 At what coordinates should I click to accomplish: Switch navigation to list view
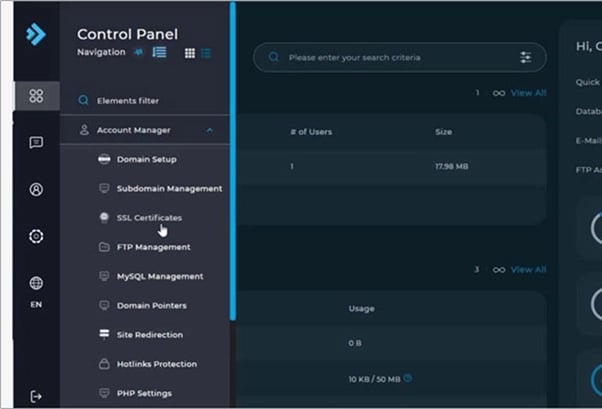pyautogui.click(x=206, y=53)
